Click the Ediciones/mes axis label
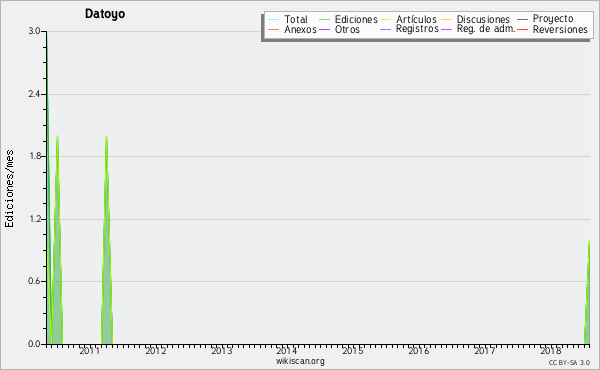This screenshot has height=370, width=600. (x=9, y=189)
